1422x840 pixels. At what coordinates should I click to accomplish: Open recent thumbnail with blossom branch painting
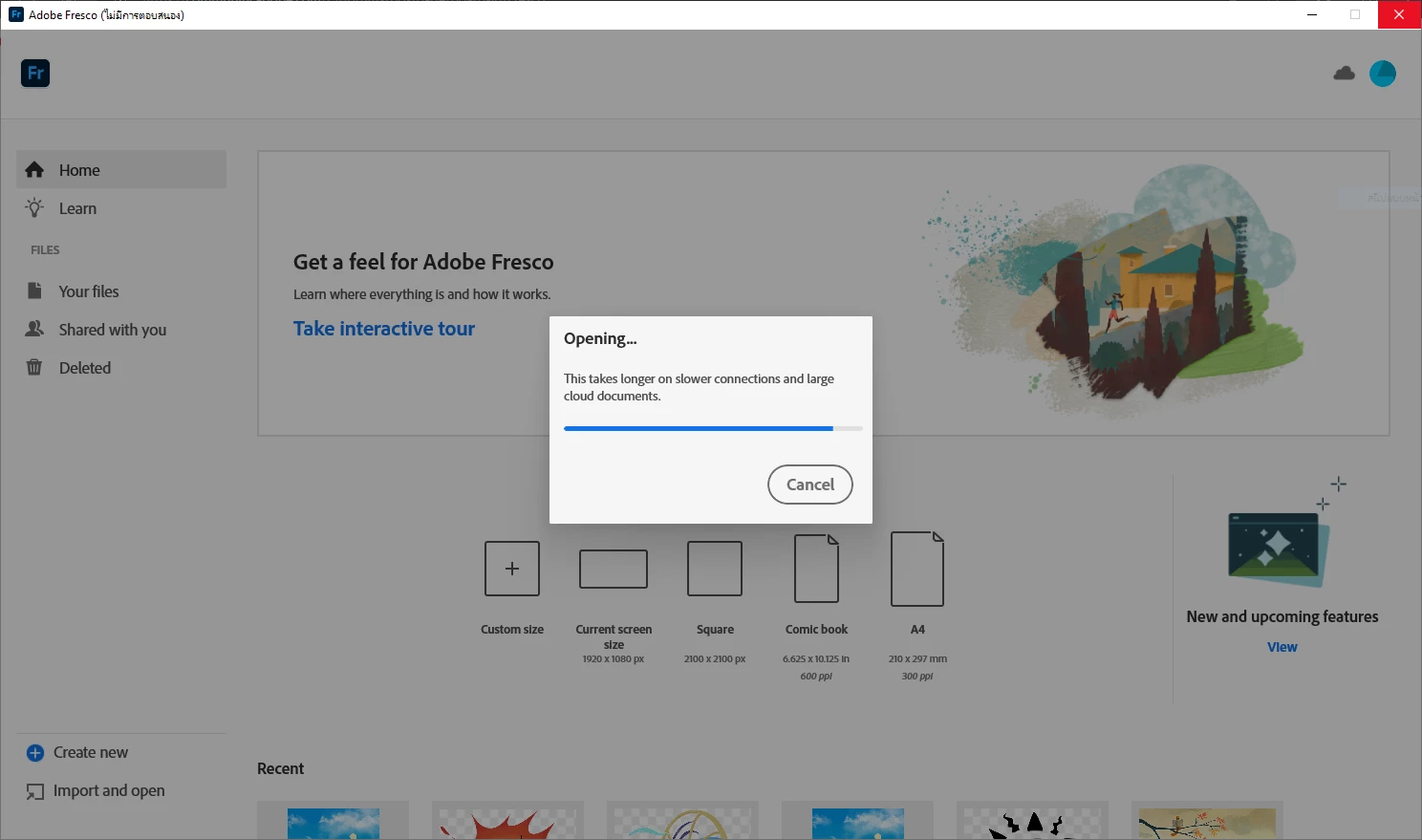(1207, 822)
